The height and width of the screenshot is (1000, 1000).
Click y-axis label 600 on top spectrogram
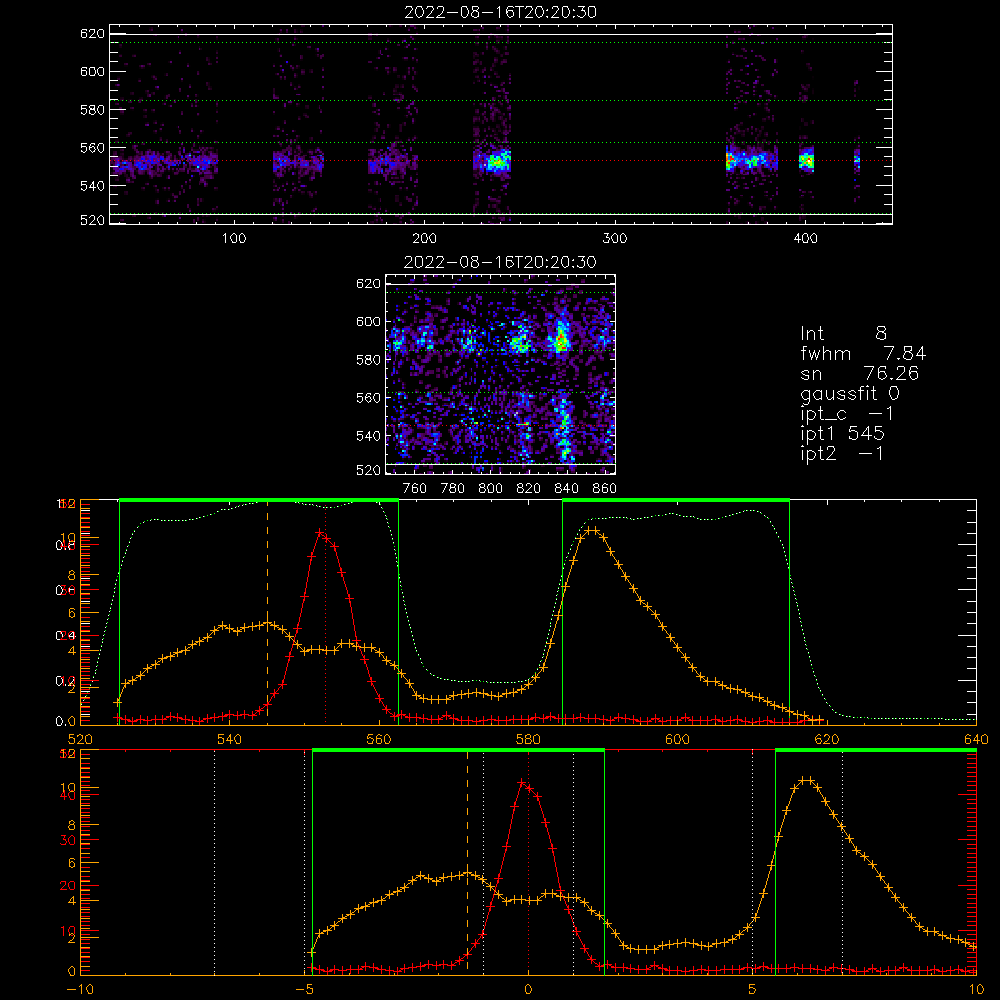pos(92,71)
